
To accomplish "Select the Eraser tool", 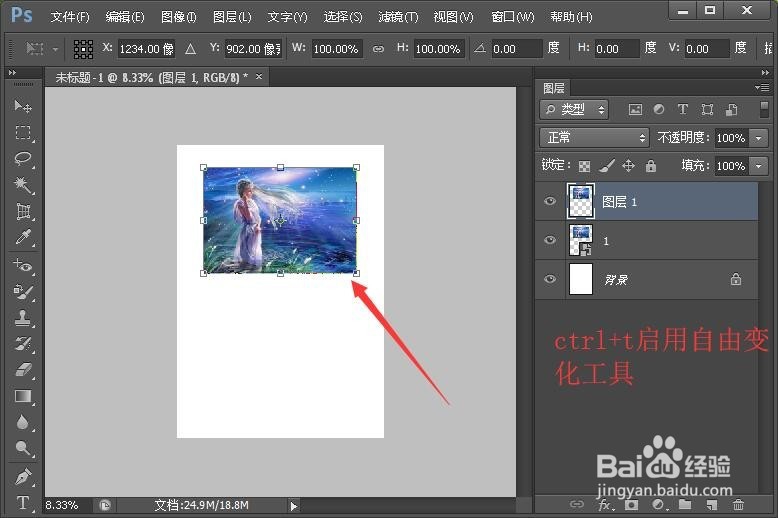I will [23, 370].
